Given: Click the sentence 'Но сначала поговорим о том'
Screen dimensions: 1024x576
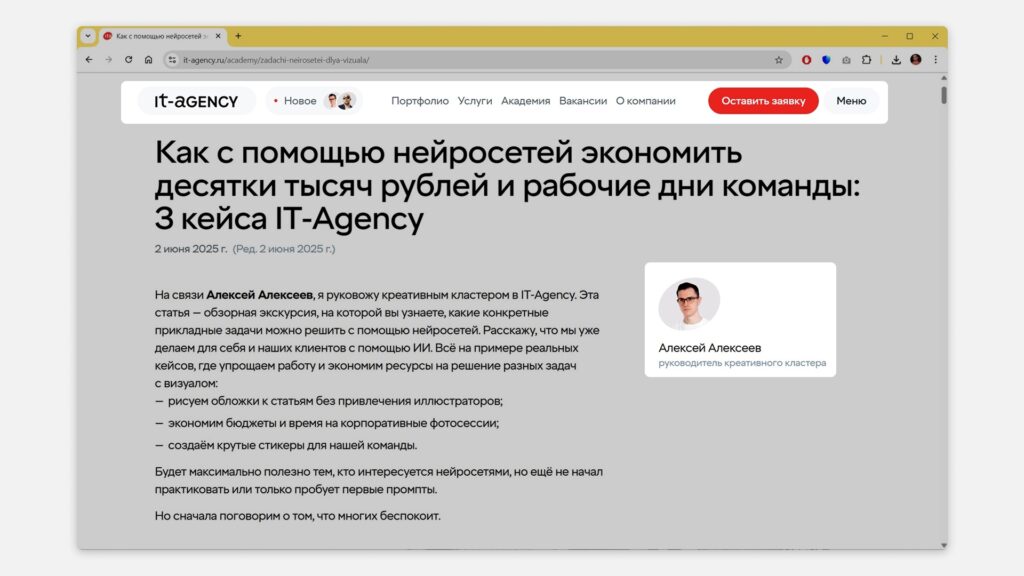Looking at the screenshot, I should coord(298,516).
